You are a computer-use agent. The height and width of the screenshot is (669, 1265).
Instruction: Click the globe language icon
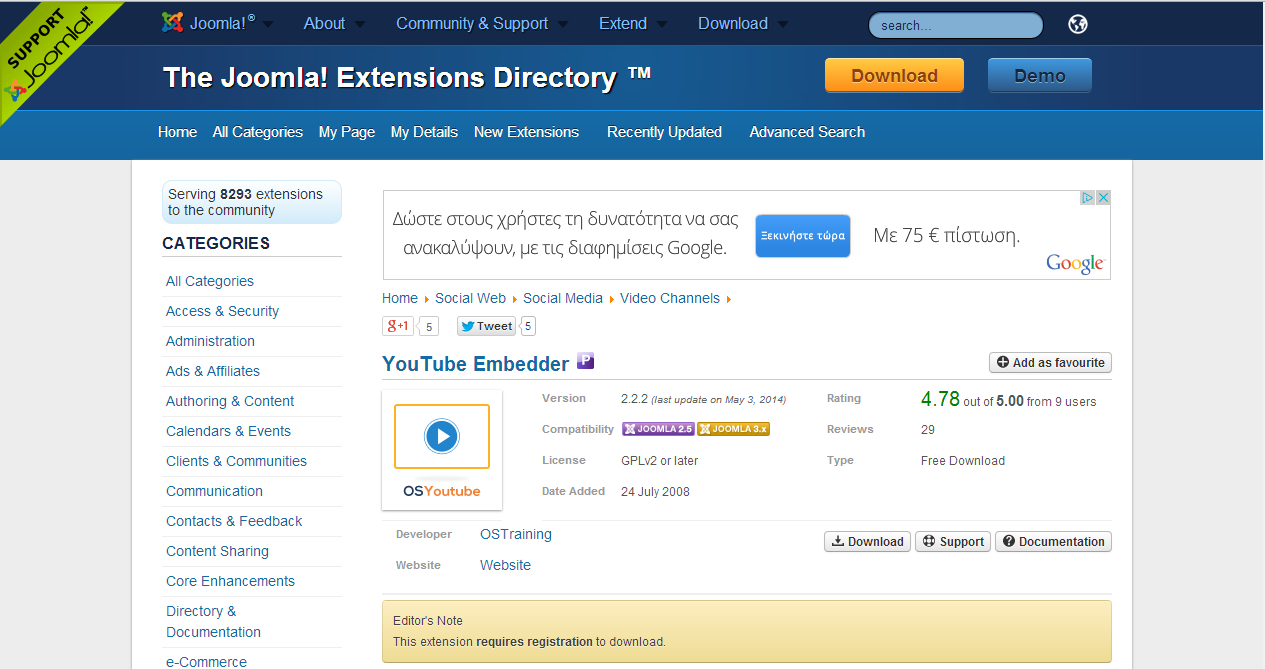click(x=1078, y=24)
